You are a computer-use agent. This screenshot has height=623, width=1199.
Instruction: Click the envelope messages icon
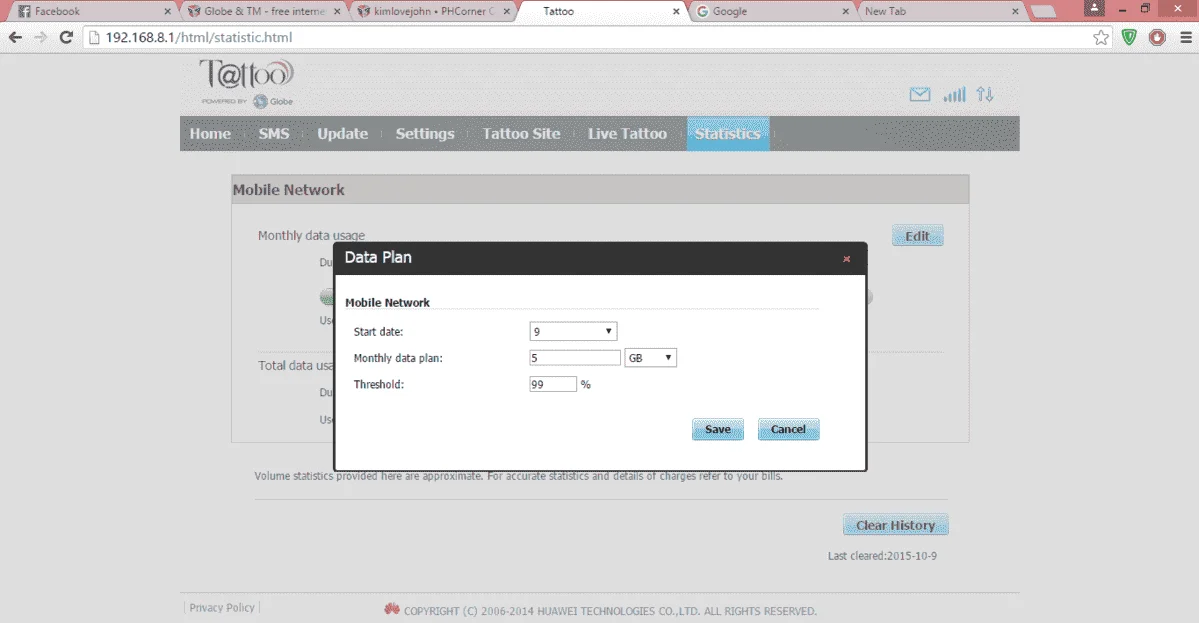click(920, 95)
